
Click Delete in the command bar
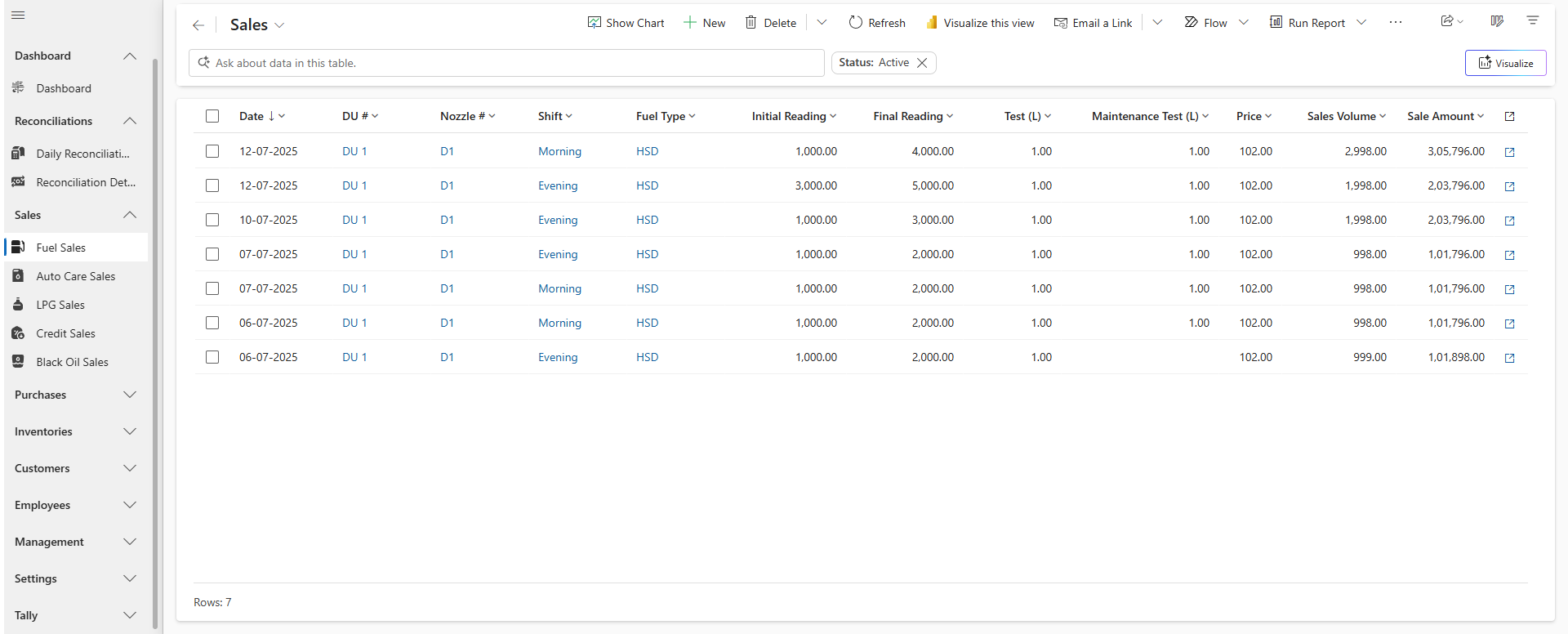(x=770, y=23)
